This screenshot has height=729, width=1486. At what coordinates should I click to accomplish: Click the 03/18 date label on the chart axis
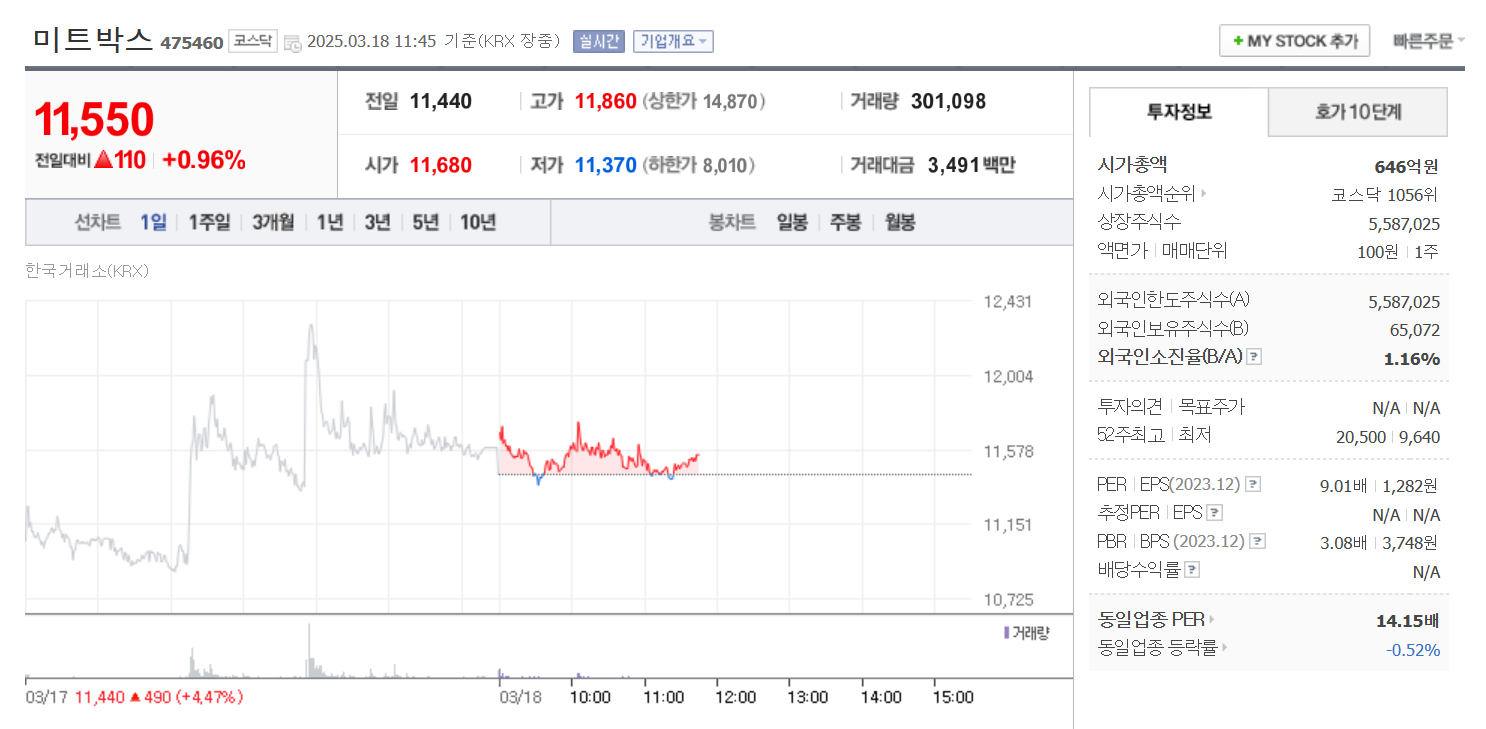(520, 697)
